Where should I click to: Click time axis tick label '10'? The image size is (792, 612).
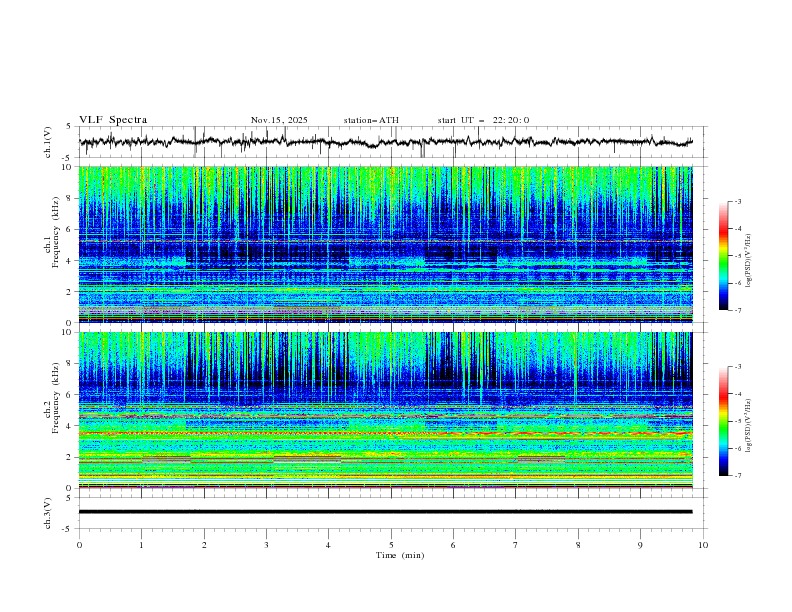(703, 545)
